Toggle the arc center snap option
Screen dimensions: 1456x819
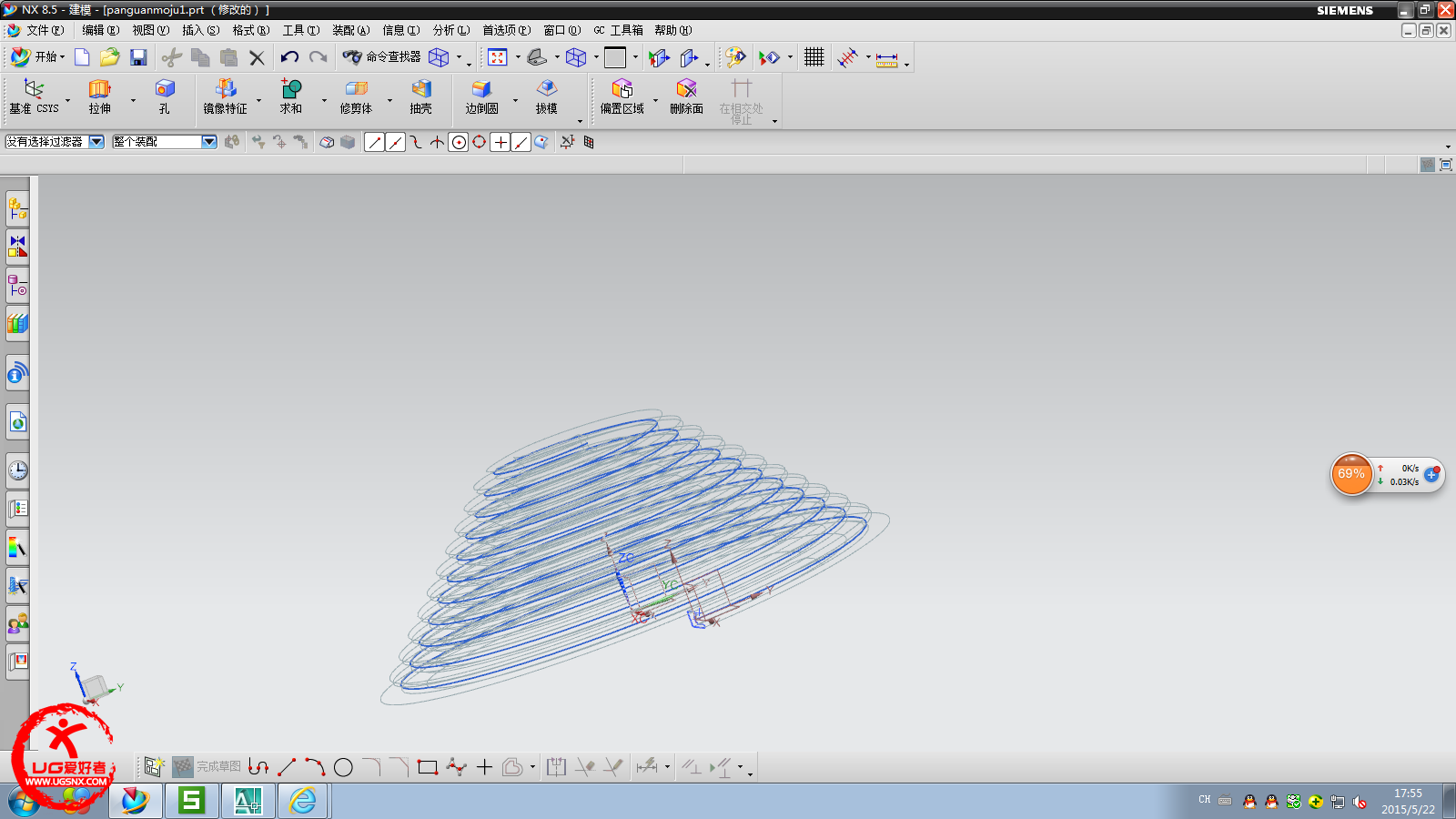[x=459, y=142]
